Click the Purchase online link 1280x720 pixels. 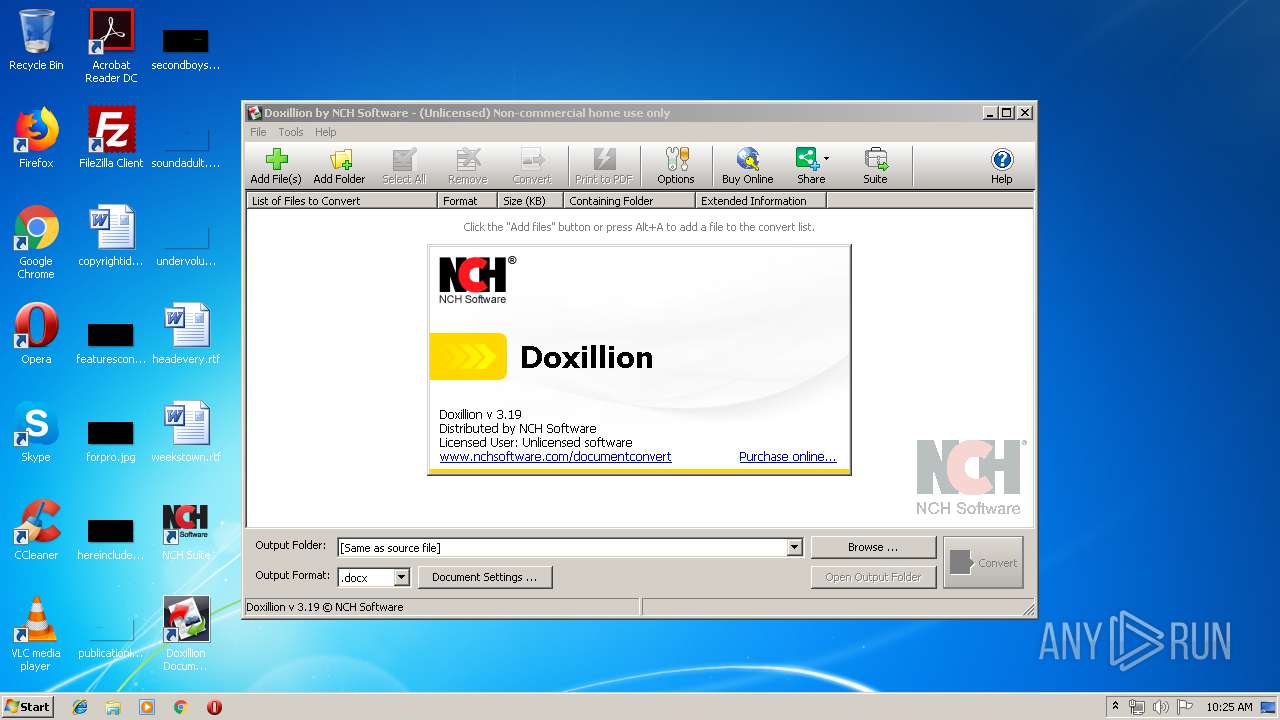[x=787, y=457]
